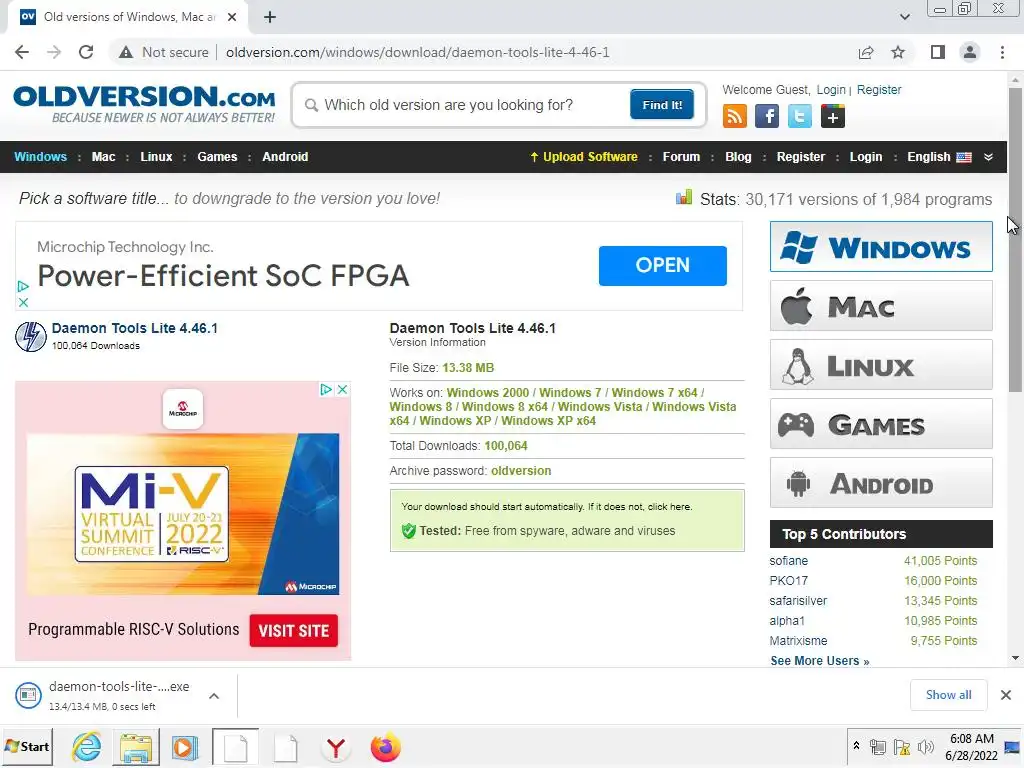Image resolution: width=1024 pixels, height=768 pixels.
Task: Click the browser back arrow
Action: click(x=22, y=52)
